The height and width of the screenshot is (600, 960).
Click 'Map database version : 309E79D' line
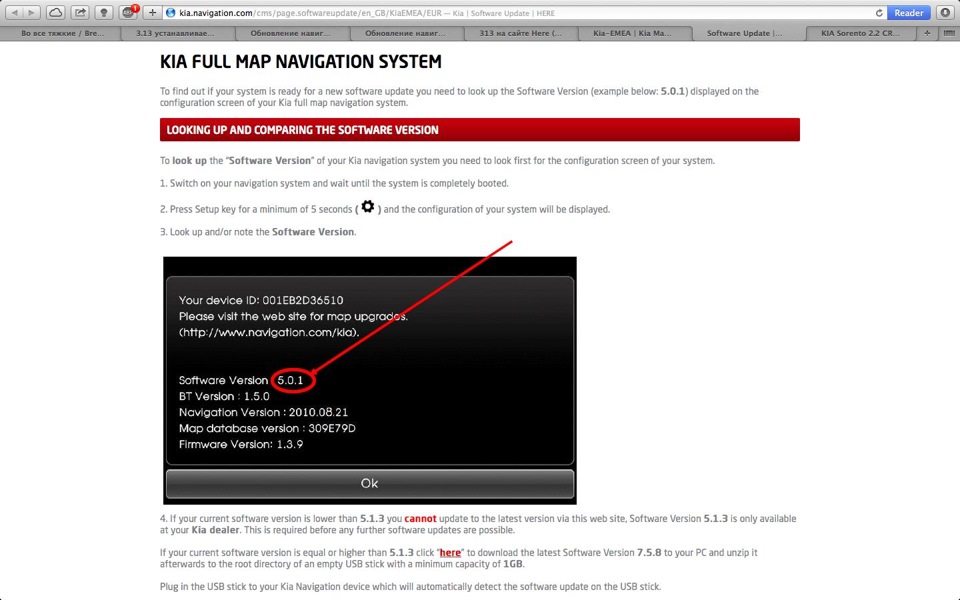pyautogui.click(x=267, y=428)
